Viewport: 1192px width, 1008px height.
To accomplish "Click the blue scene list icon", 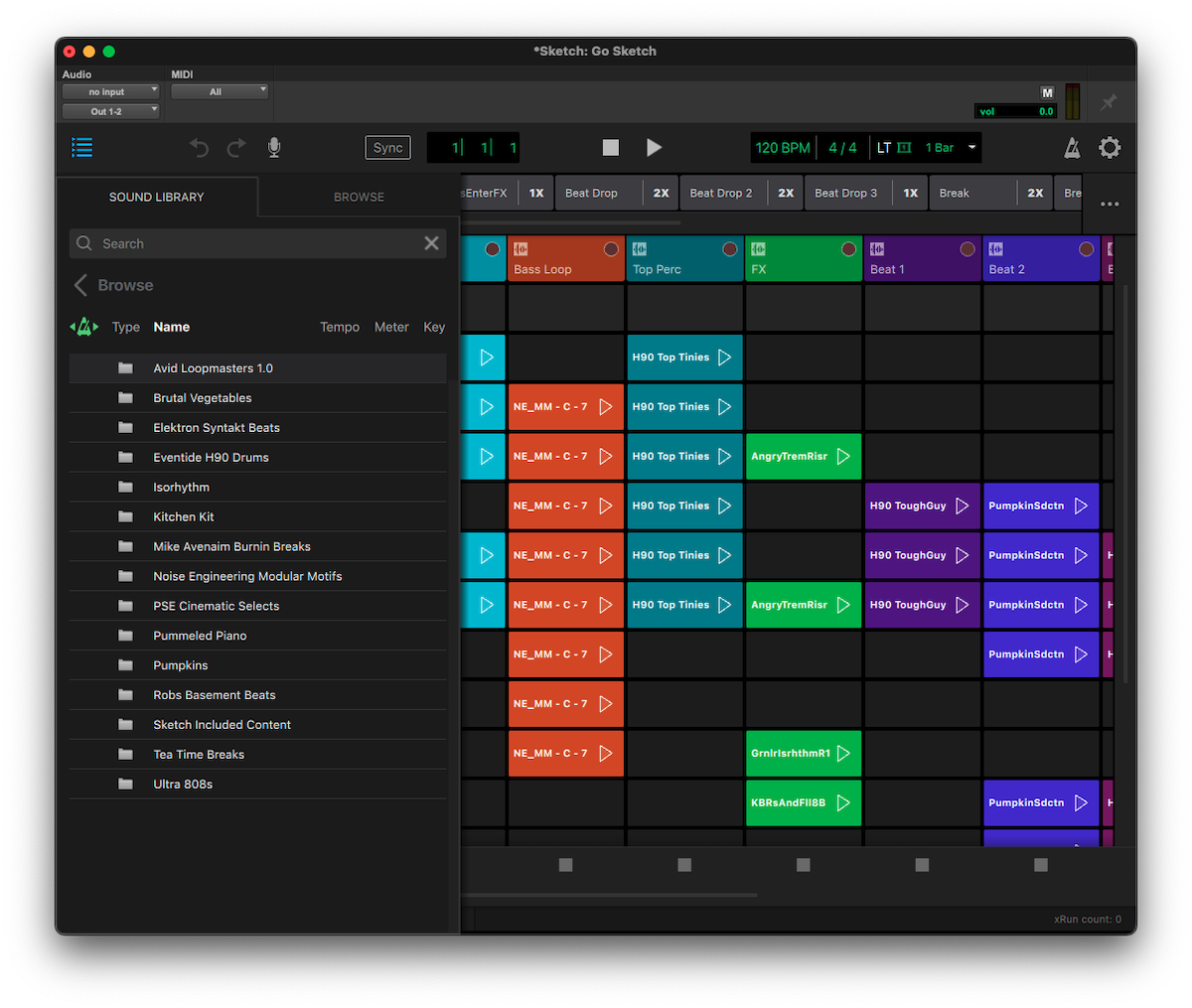I will click(81, 147).
